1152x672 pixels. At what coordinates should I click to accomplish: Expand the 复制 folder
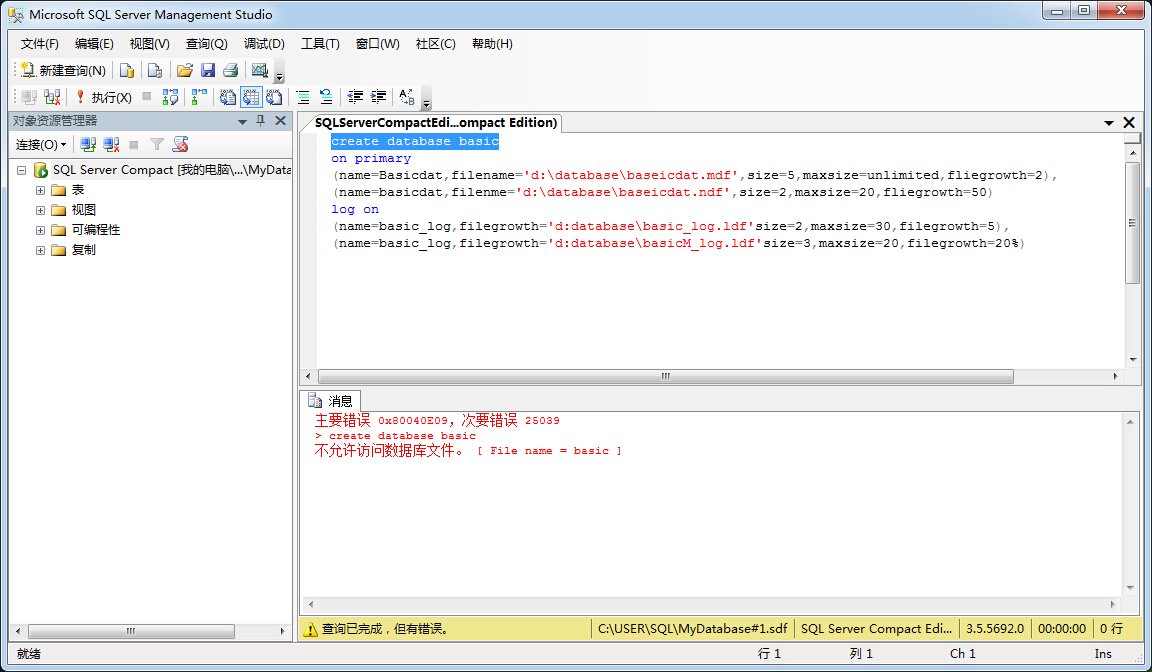pyautogui.click(x=40, y=250)
